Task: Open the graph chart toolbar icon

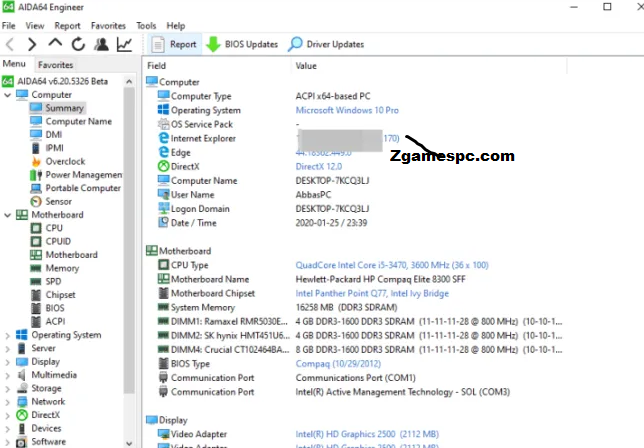Action: point(124,44)
